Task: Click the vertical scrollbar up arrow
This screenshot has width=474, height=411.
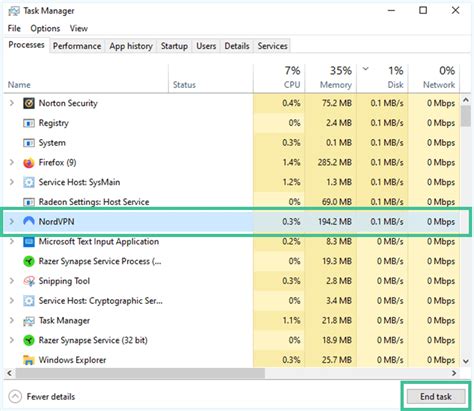Action: [x=466, y=100]
